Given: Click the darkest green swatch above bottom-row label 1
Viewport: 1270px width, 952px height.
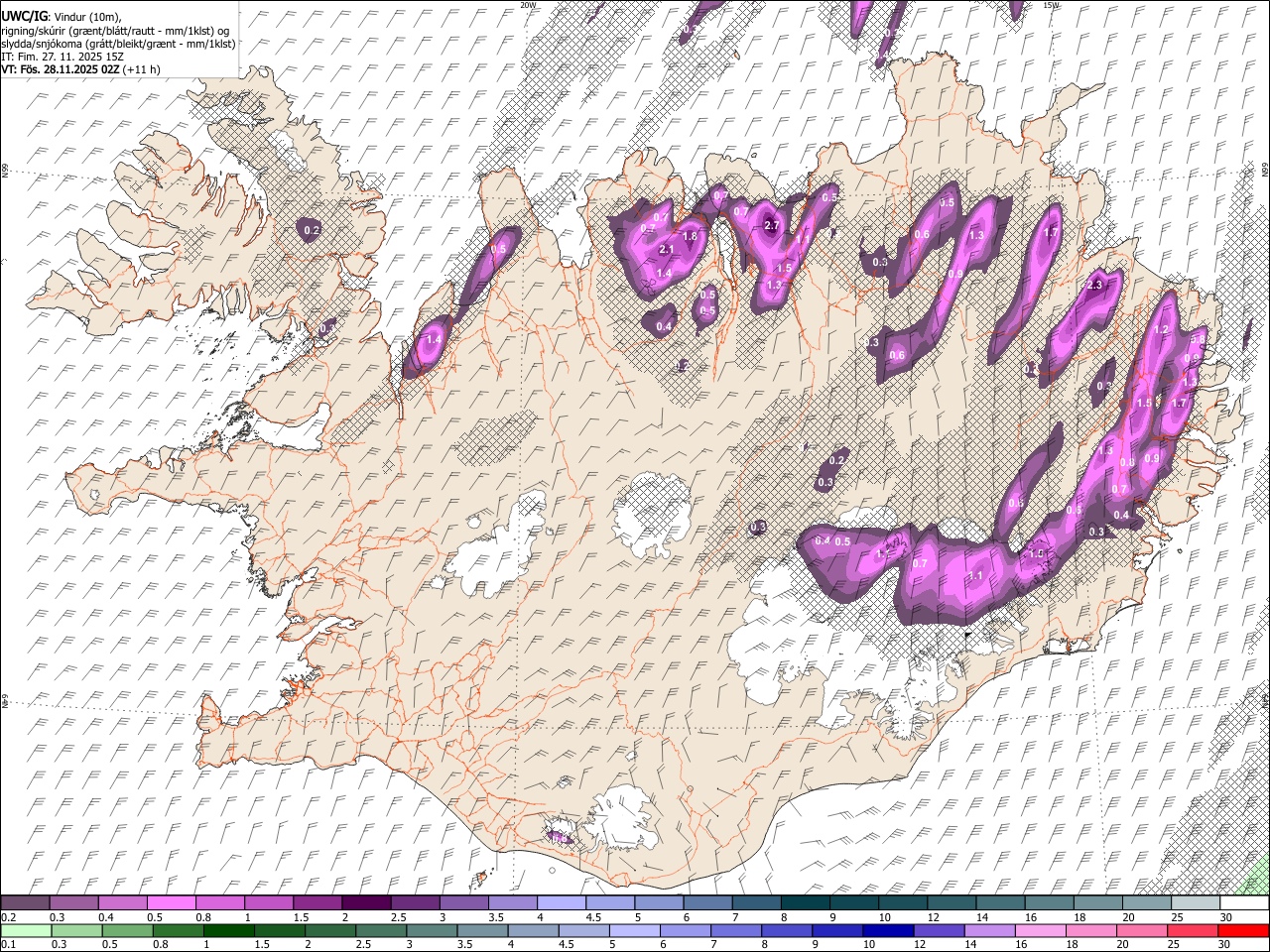Looking at the screenshot, I should (x=229, y=930).
